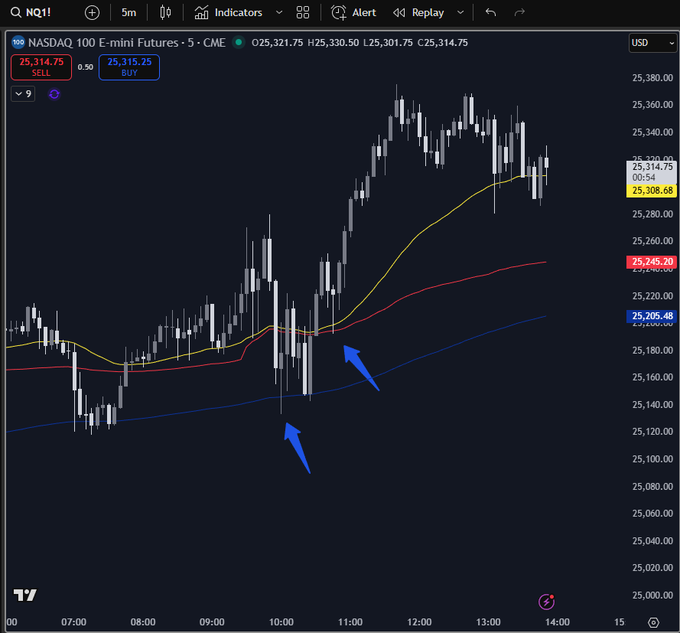Image resolution: width=680 pixels, height=633 pixels.
Task: Select the red 25,245.20 price label
Action: (x=652, y=261)
